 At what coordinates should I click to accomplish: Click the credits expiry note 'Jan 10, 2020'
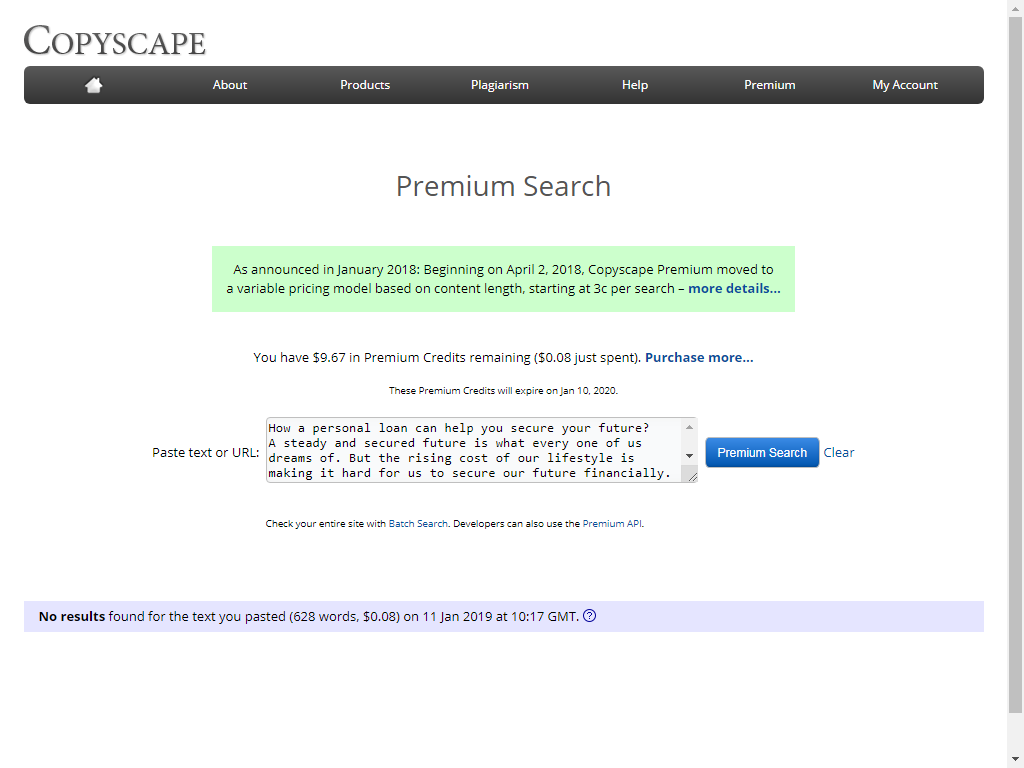tap(588, 391)
